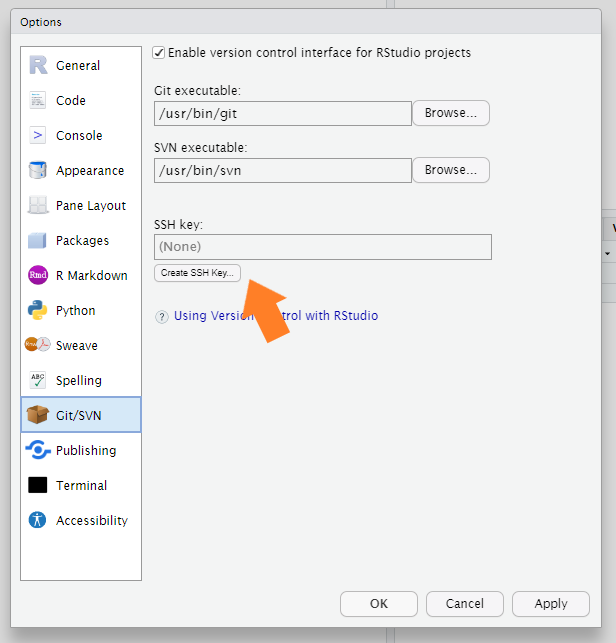This screenshot has width=616, height=643.
Task: Click the General R logo icon
Action: pos(38,65)
